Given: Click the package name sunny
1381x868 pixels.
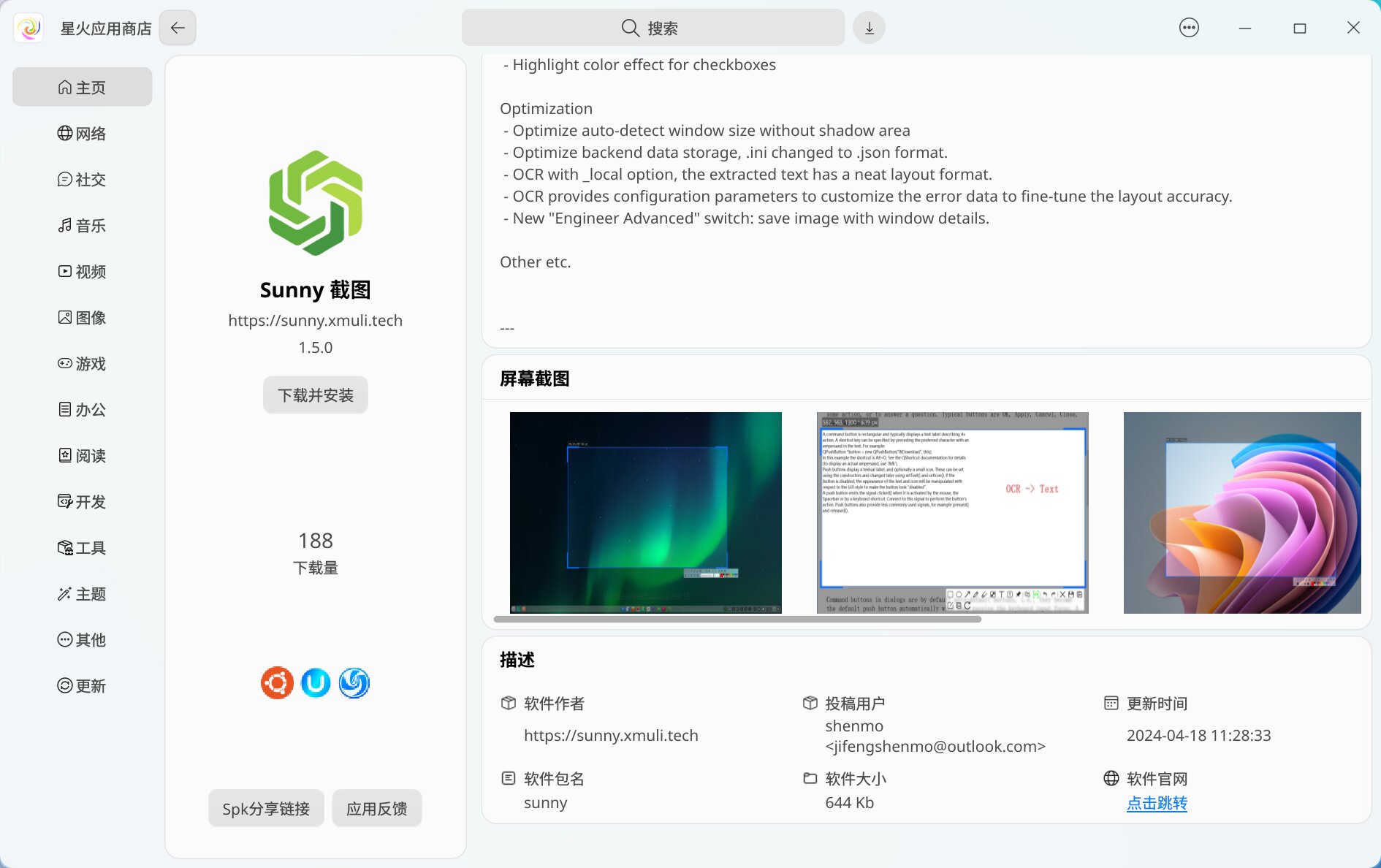Looking at the screenshot, I should (545, 803).
